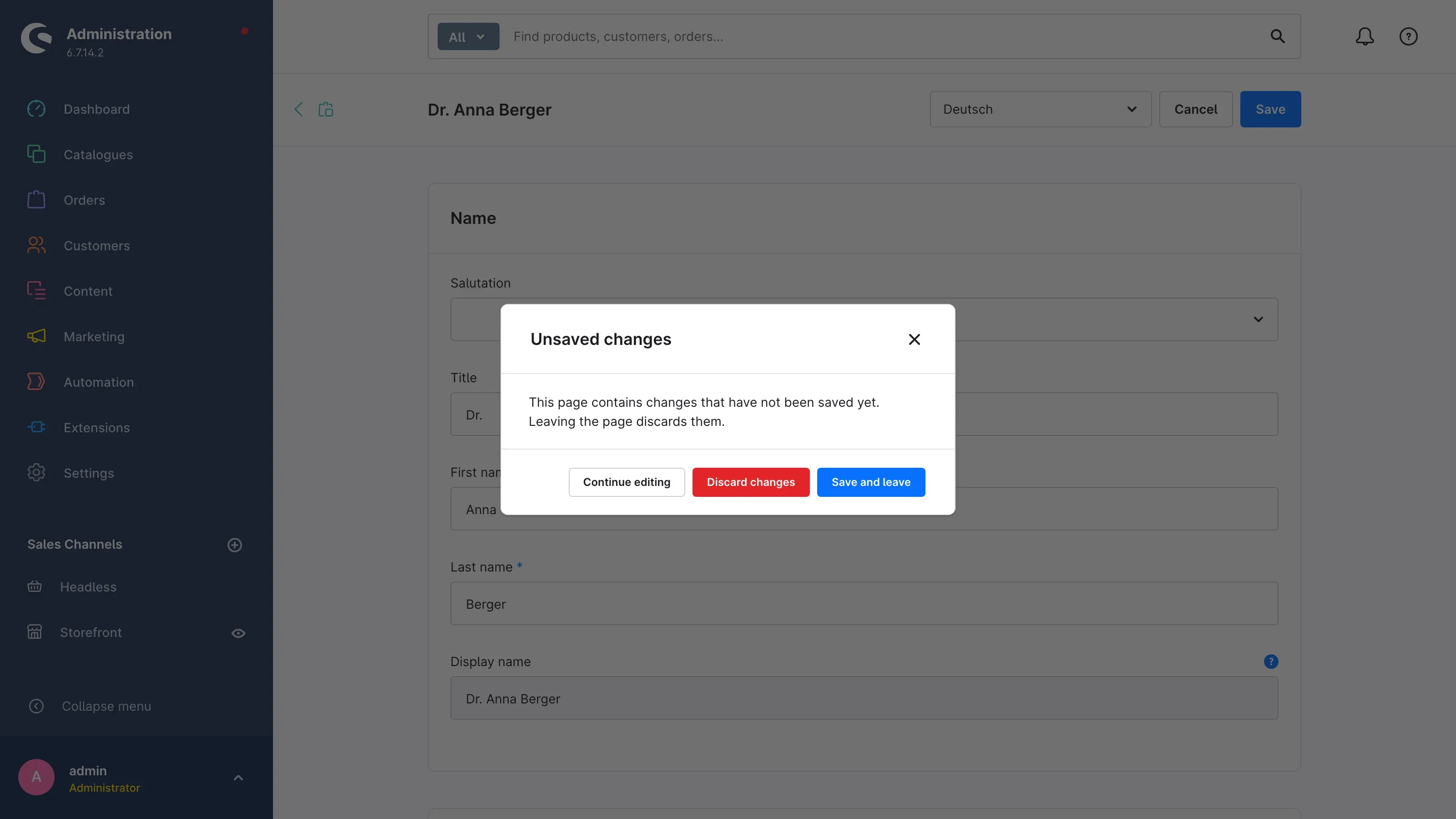This screenshot has height=819, width=1456.
Task: Select the Storefront sales channel
Action: coord(91,632)
